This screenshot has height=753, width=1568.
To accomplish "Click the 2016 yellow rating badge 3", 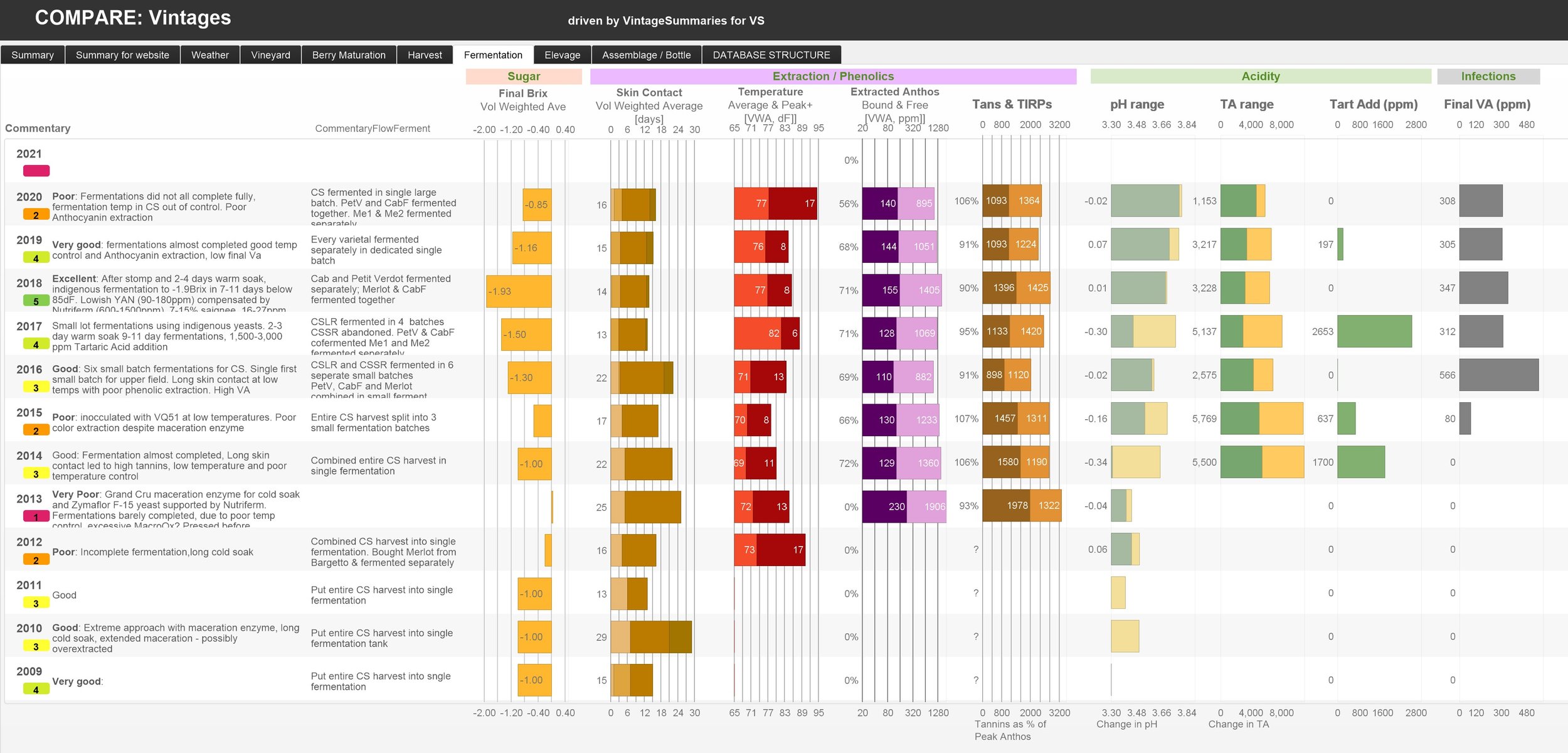I will point(36,388).
